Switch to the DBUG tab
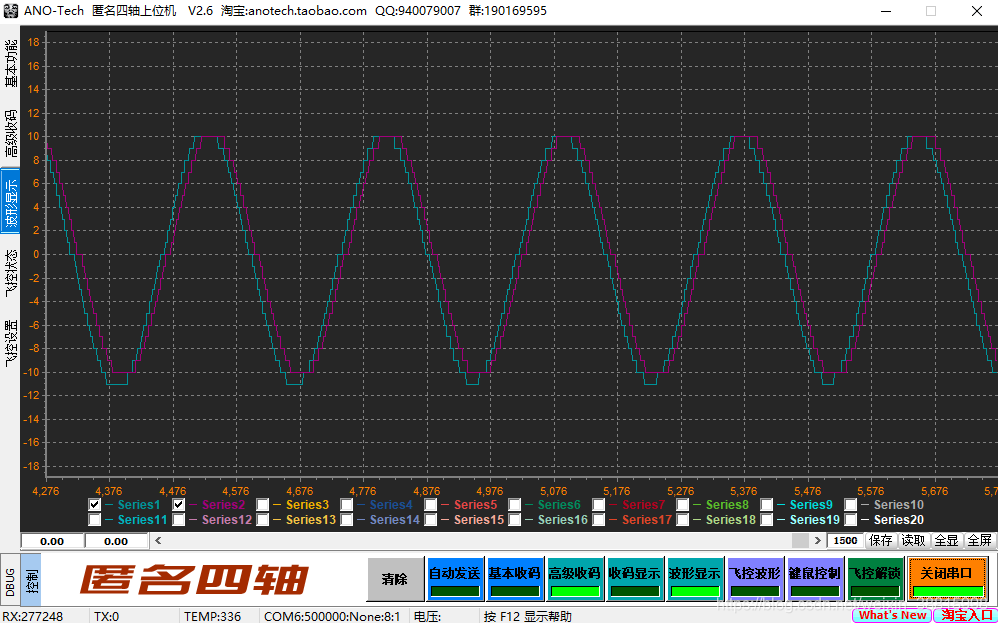This screenshot has width=998, height=623. (10, 580)
